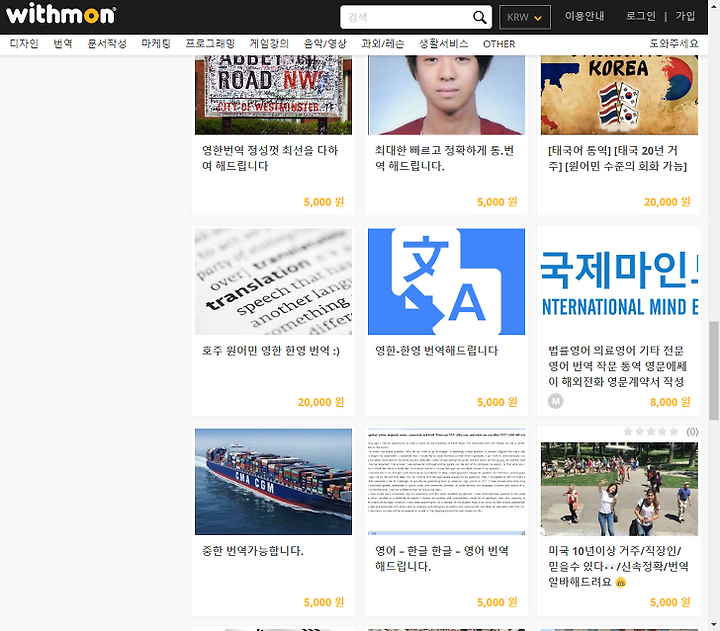Open the KRW currency dropdown
This screenshot has height=631, width=720.
525,17
